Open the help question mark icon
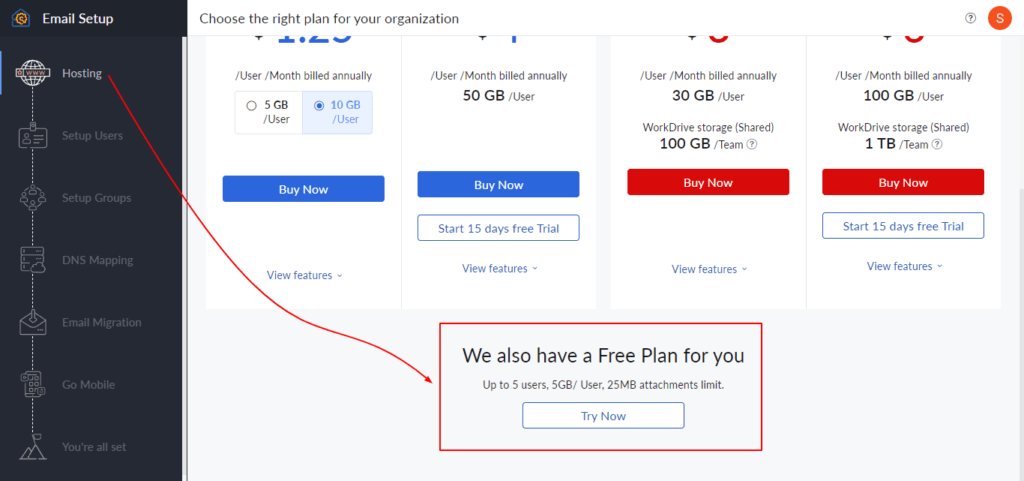Image resolution: width=1024 pixels, height=481 pixels. coord(970,18)
